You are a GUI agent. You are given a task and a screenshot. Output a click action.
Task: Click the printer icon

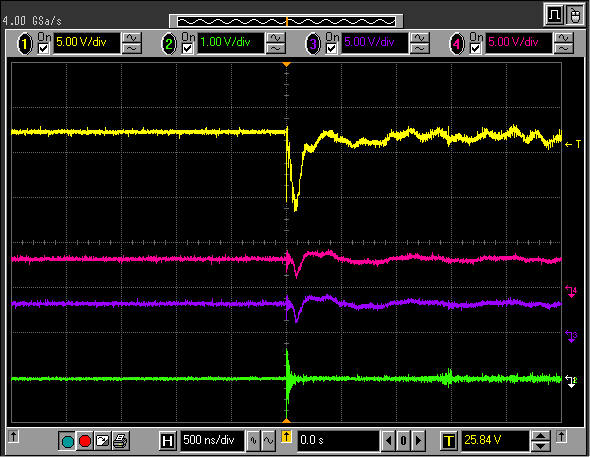tap(120, 441)
